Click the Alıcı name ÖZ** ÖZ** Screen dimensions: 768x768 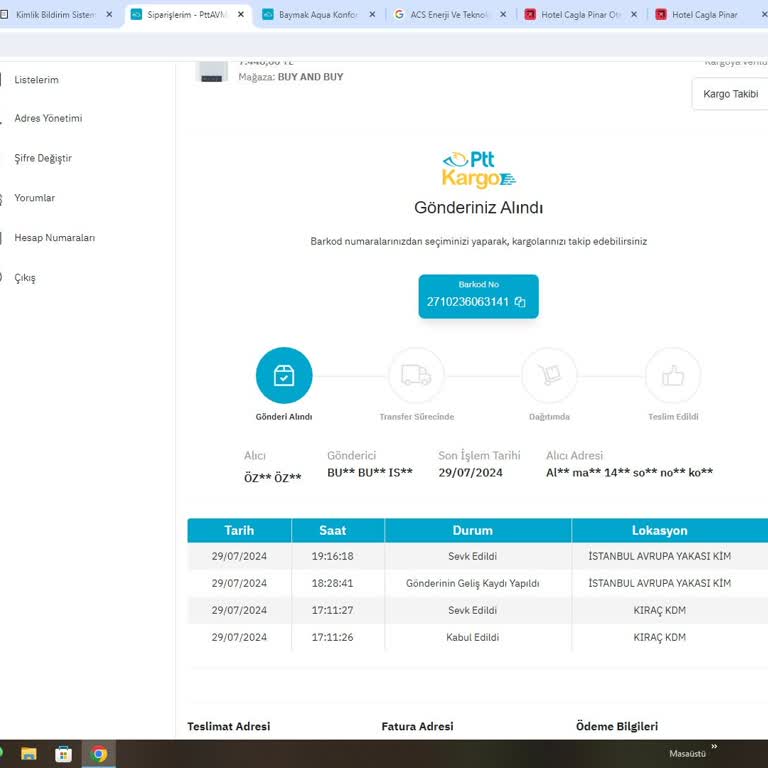pyautogui.click(x=273, y=478)
